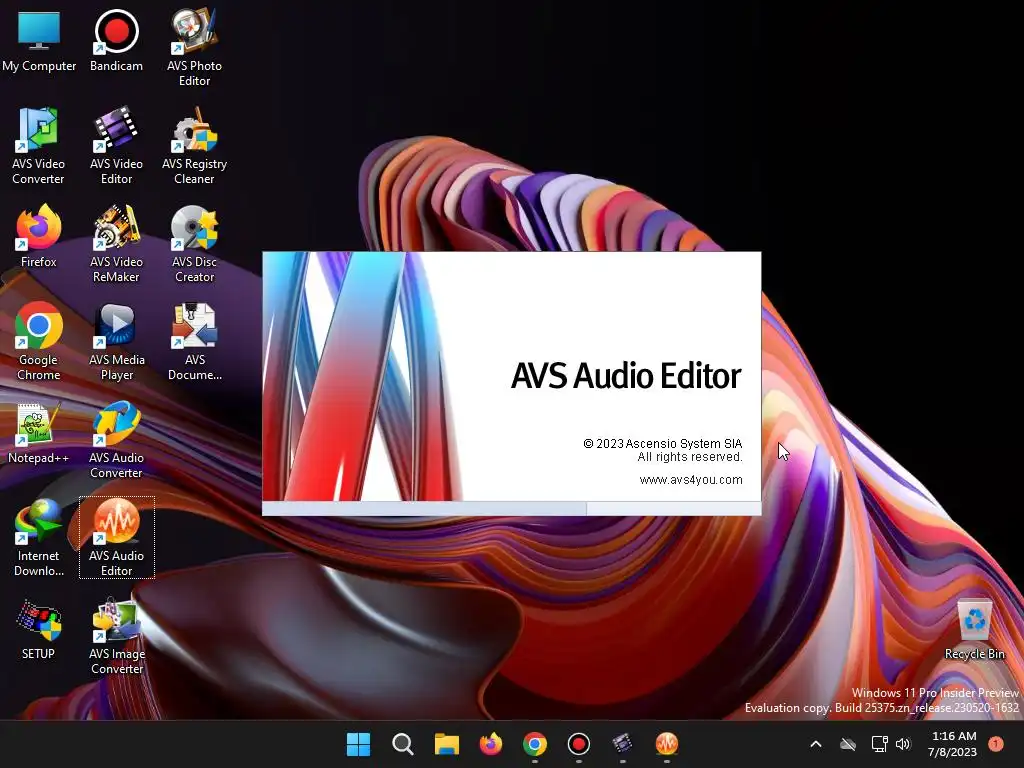Select the AVS Image Converter shortcut
This screenshot has height=768, width=1024.
116,635
